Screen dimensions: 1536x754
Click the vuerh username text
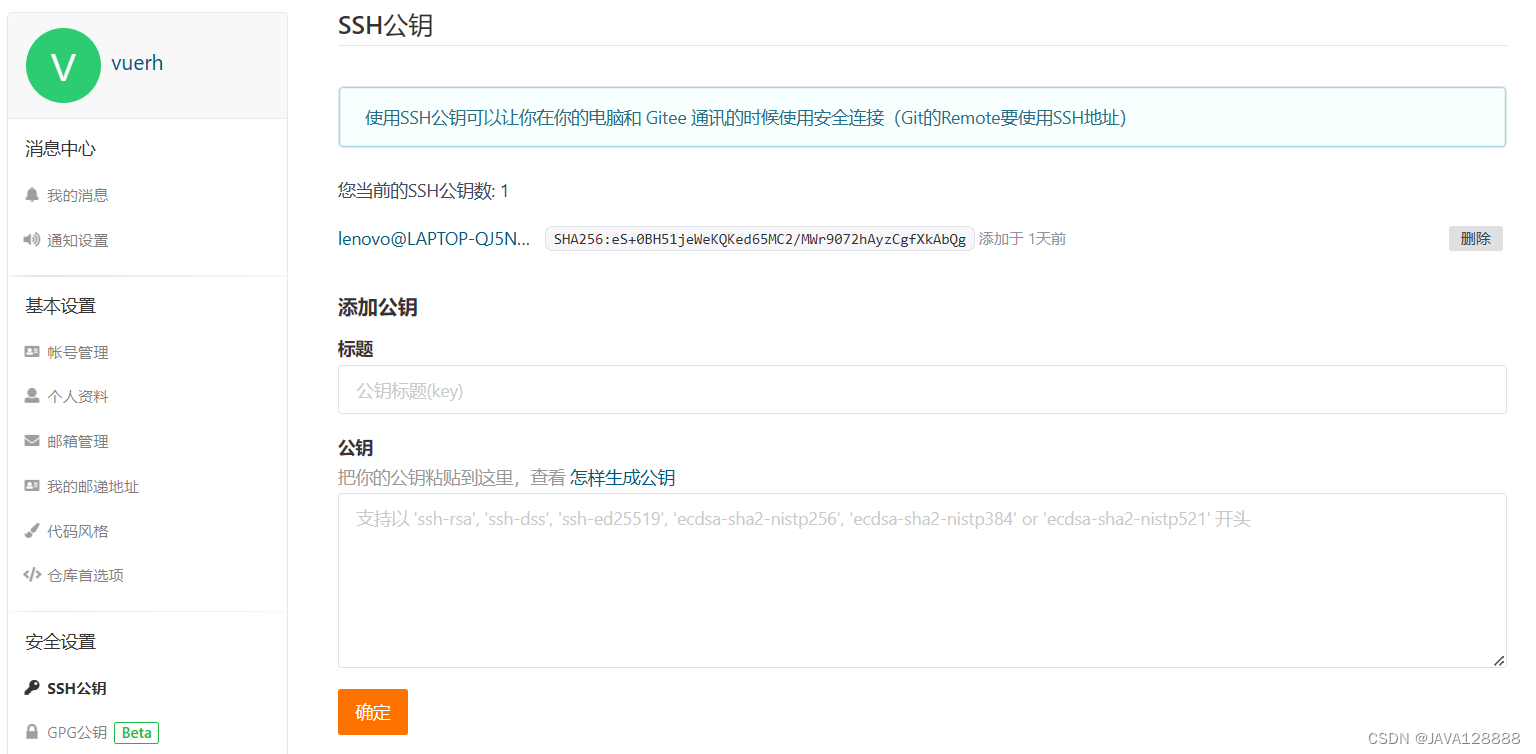coord(137,63)
